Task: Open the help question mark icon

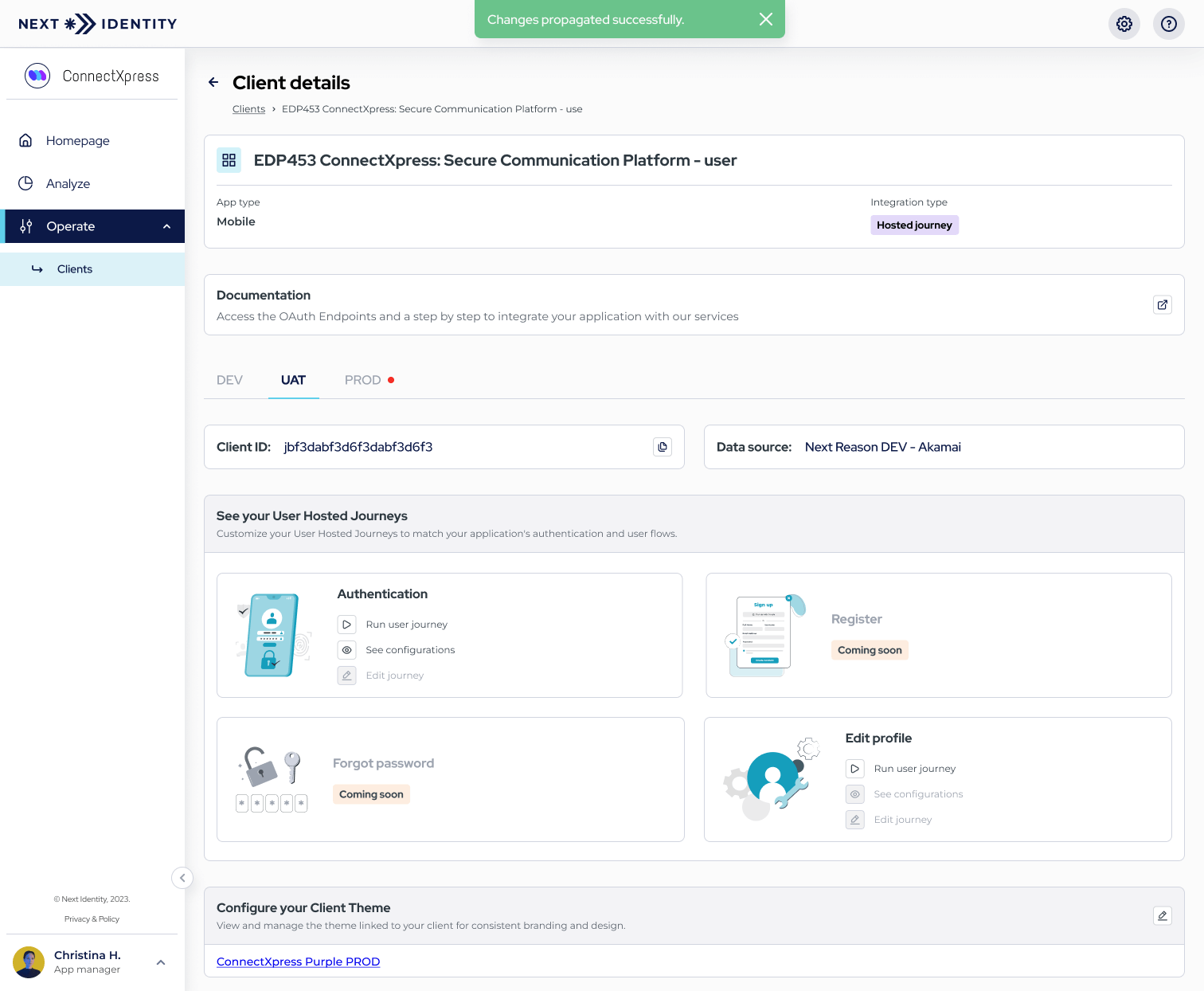Action: pyautogui.click(x=1169, y=24)
